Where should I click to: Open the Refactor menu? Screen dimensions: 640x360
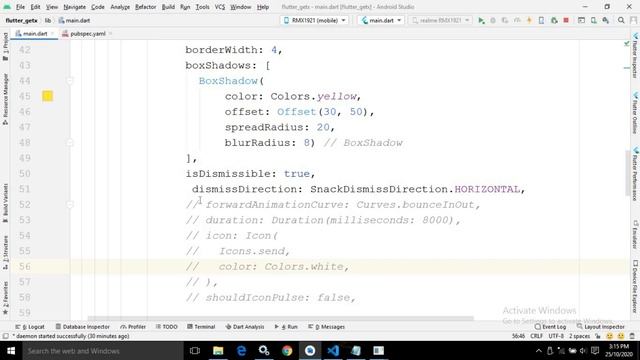tap(146, 7)
